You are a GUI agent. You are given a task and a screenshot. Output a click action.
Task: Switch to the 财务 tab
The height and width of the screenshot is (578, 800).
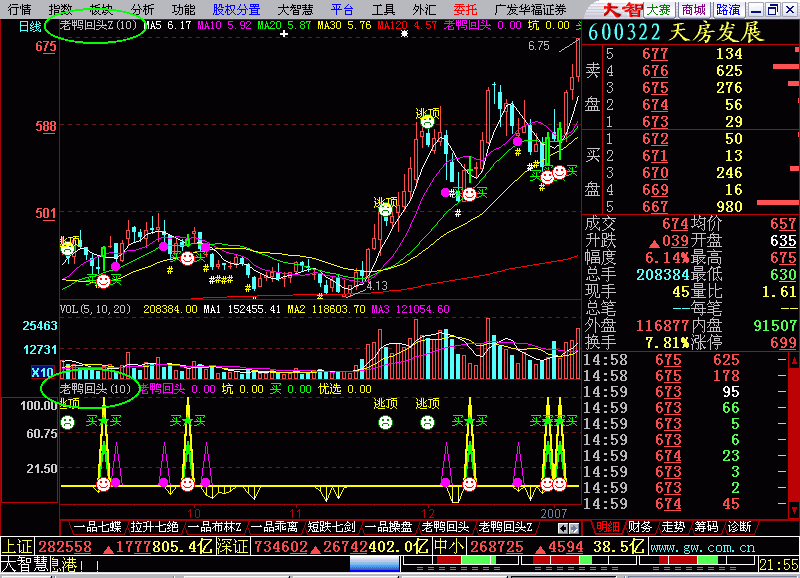pos(640,527)
